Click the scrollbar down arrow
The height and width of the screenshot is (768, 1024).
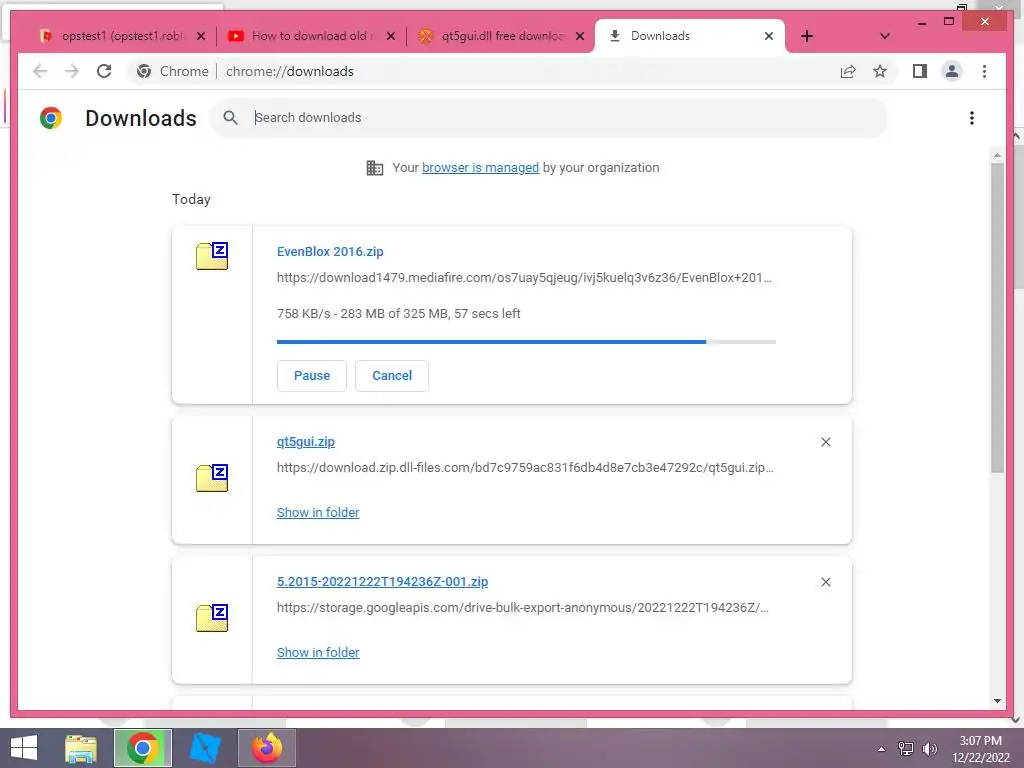coord(997,701)
